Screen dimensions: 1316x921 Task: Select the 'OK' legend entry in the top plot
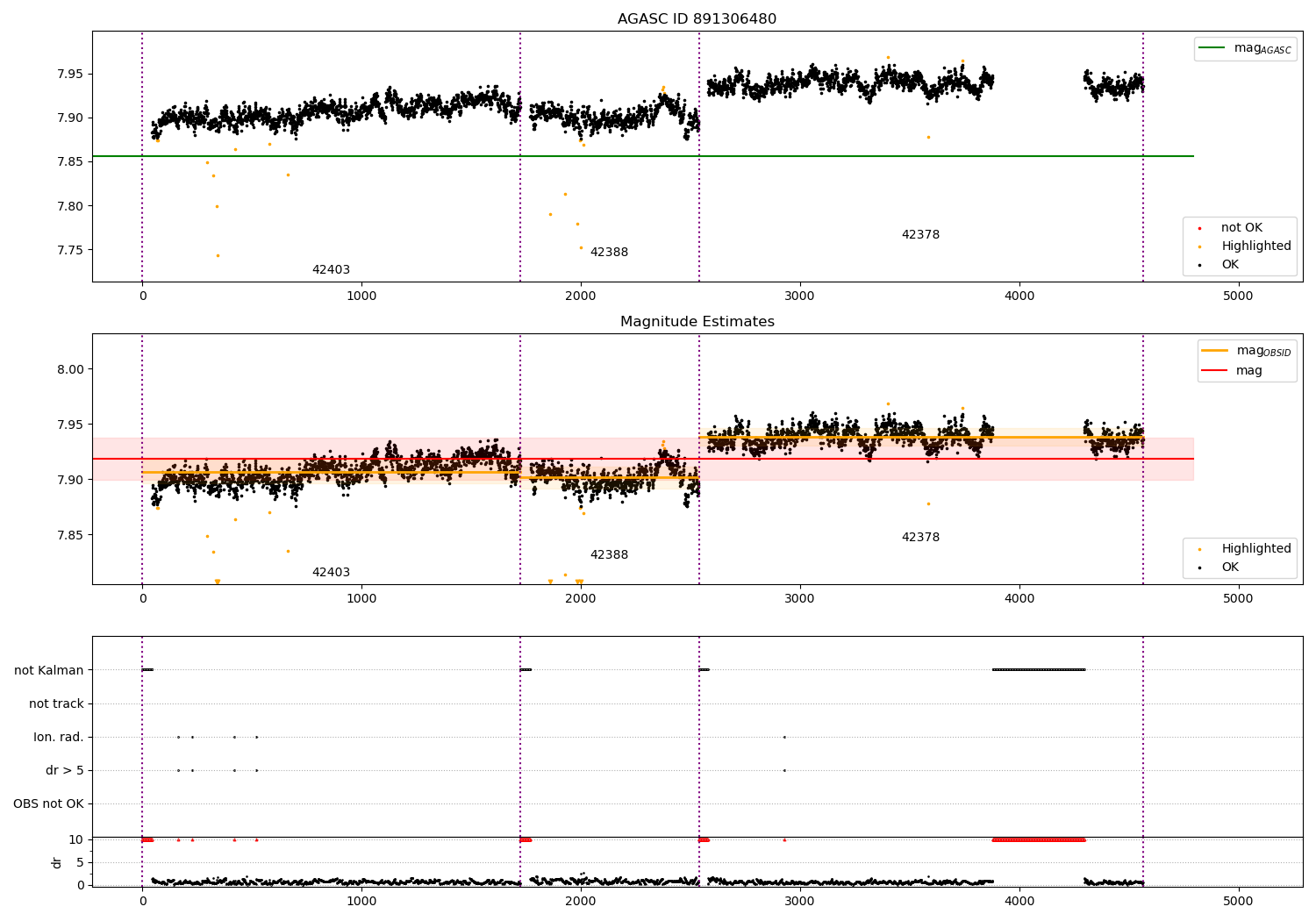tap(1230, 265)
